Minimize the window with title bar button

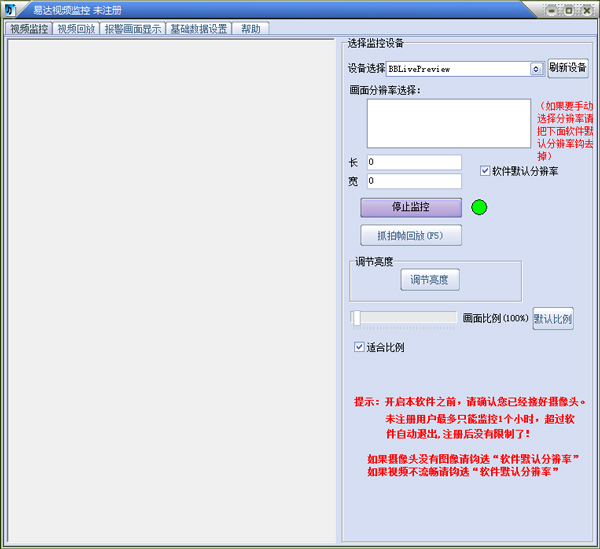tap(550, 10)
